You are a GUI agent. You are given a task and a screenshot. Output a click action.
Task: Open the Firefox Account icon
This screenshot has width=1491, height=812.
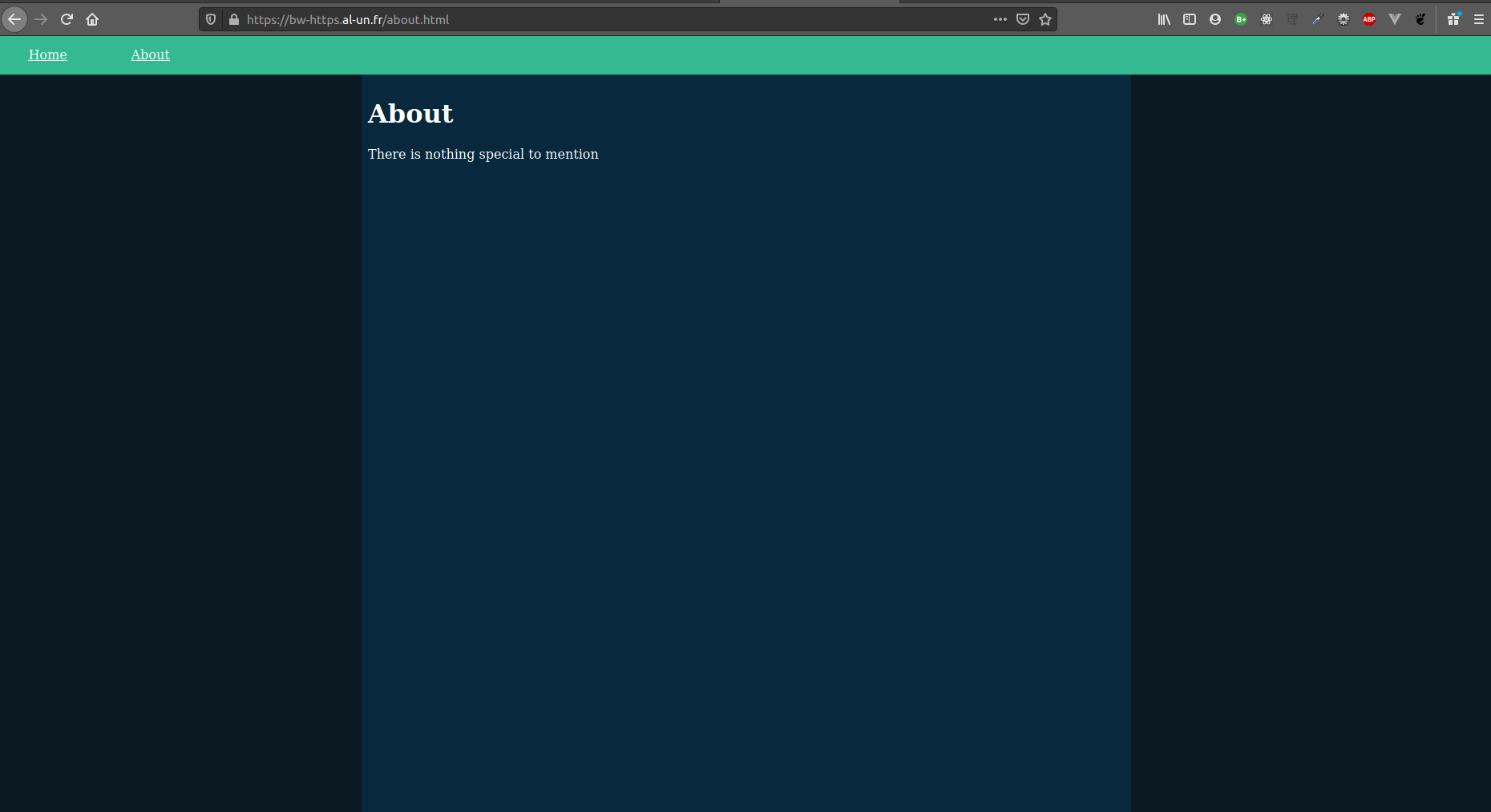click(1216, 19)
